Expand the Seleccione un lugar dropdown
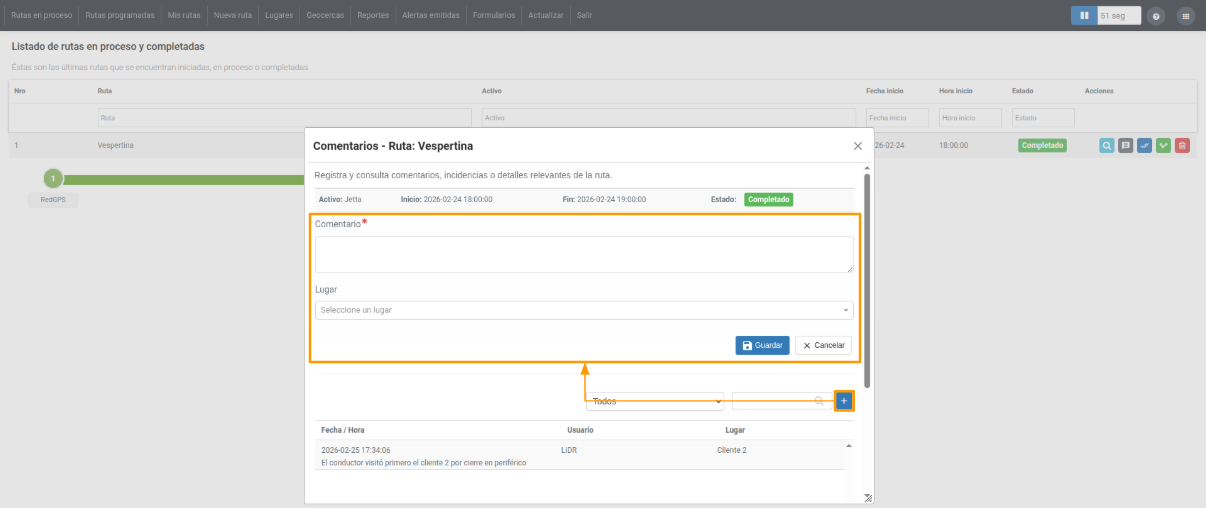 point(584,310)
